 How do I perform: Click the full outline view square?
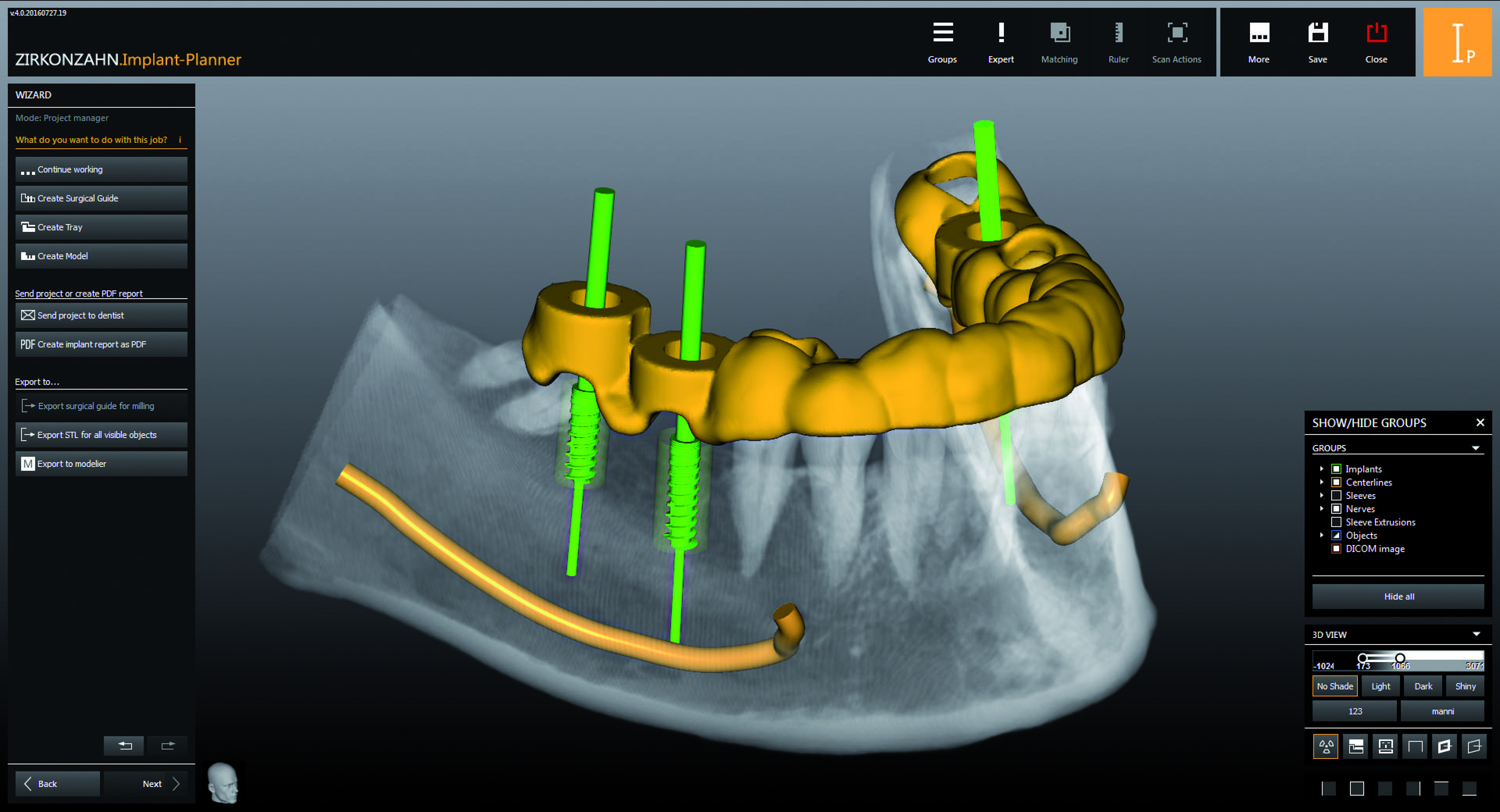[x=1357, y=789]
